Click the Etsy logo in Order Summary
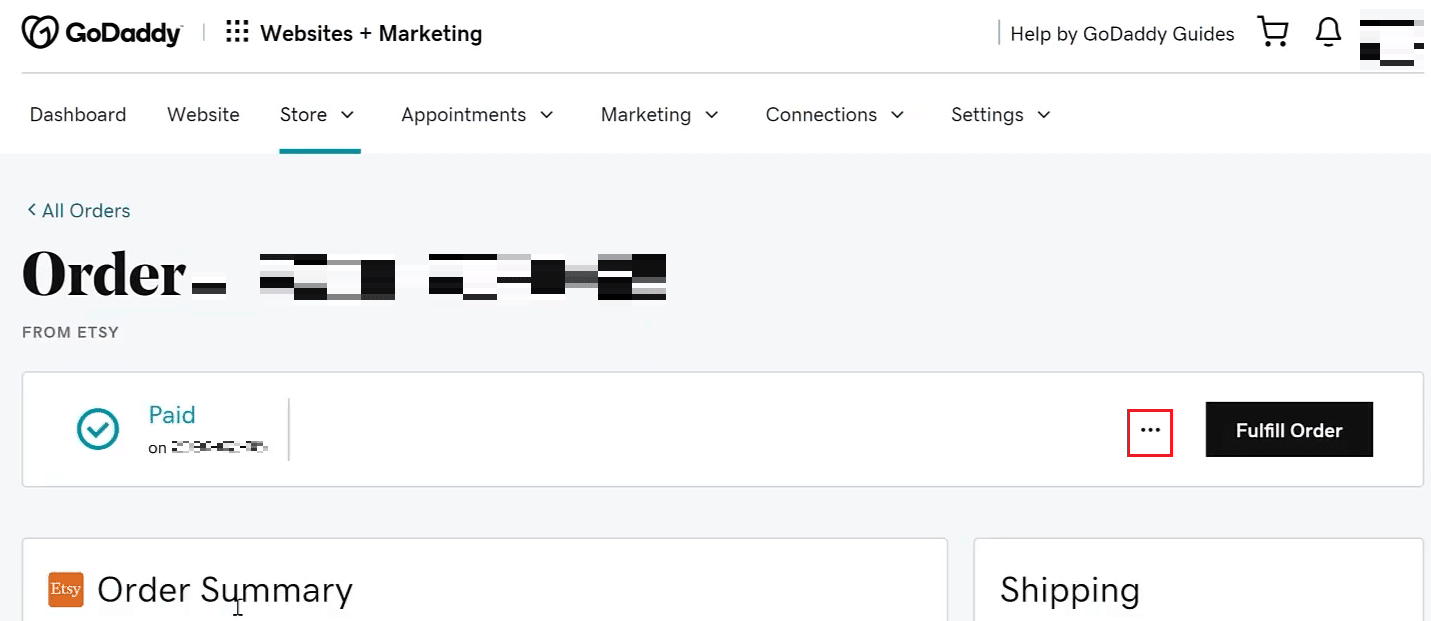This screenshot has height=621, width=1431. click(x=66, y=590)
